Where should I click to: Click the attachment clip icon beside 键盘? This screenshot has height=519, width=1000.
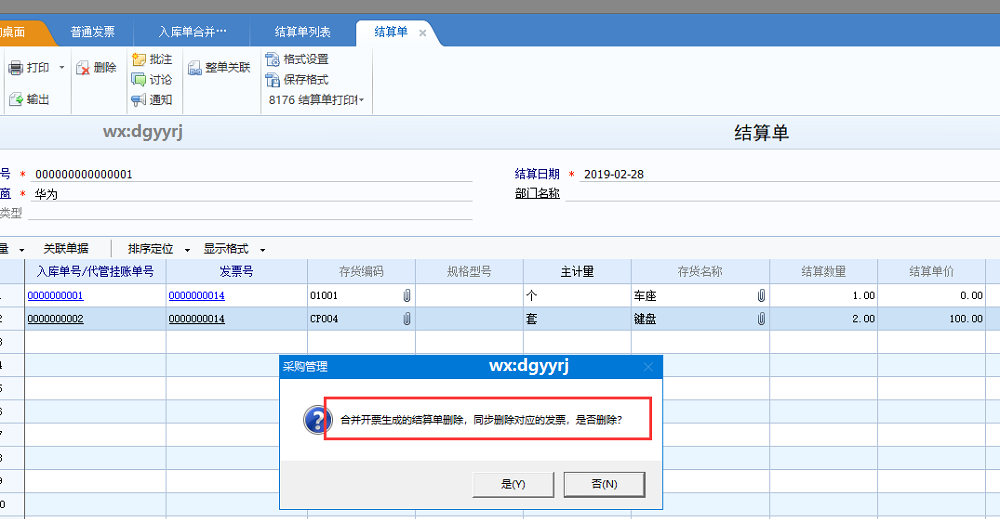761,319
